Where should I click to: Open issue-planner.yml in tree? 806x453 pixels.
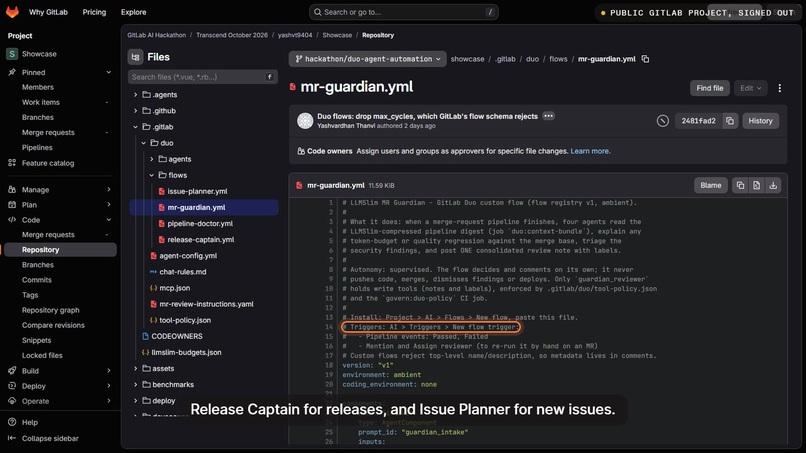(x=197, y=191)
